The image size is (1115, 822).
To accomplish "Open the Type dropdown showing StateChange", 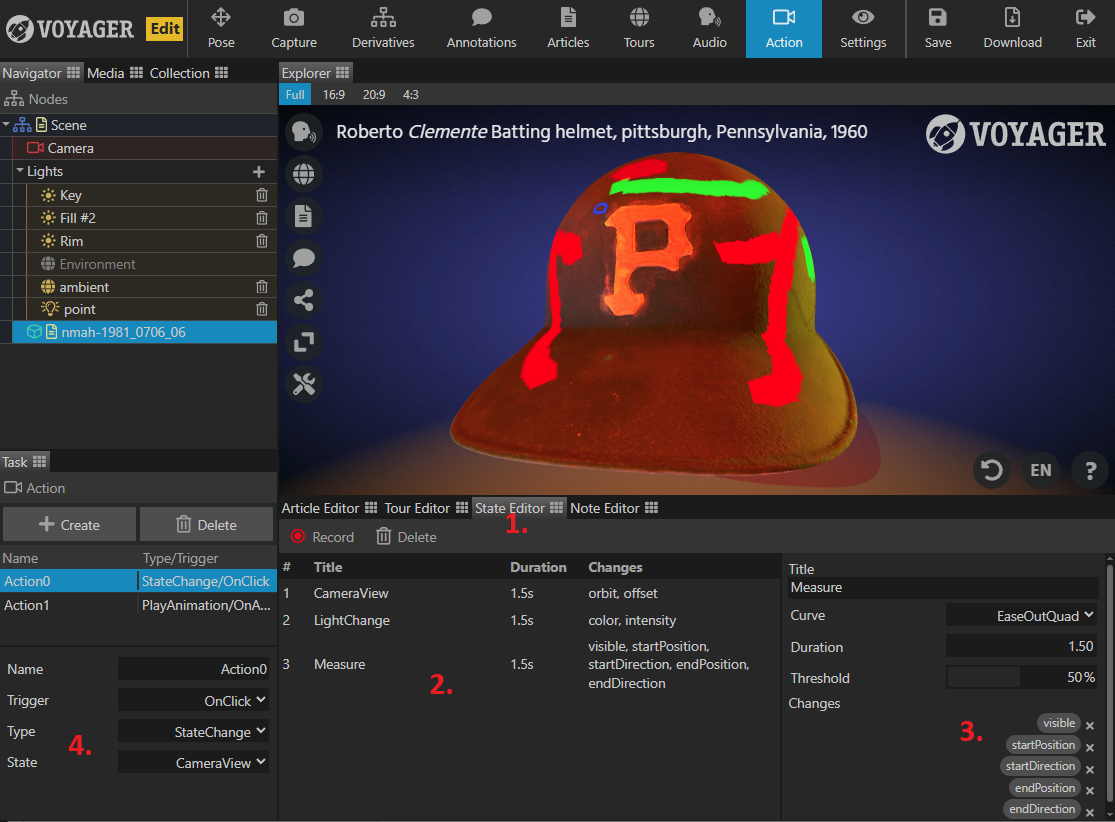I will [193, 732].
